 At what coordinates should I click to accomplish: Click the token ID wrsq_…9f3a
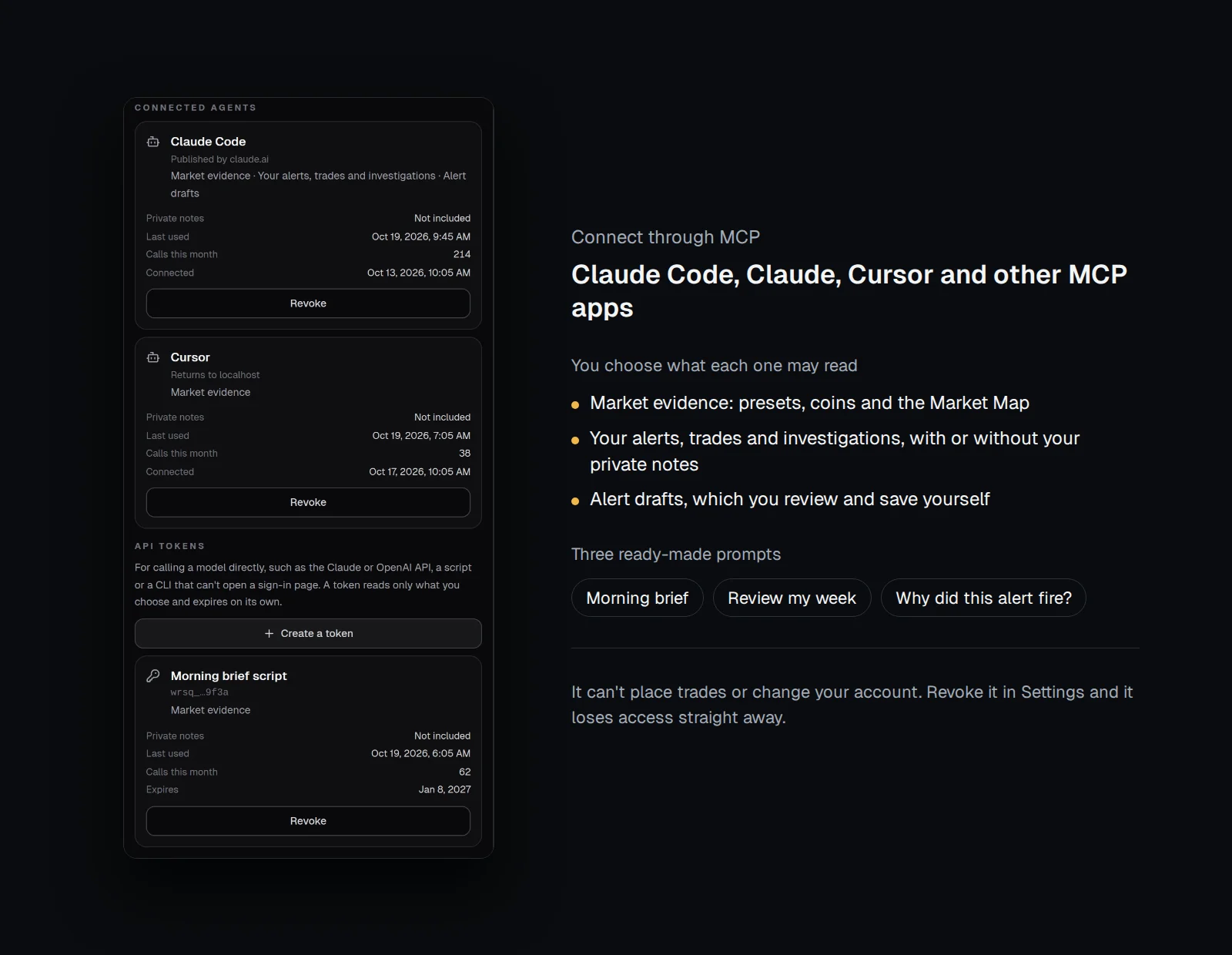[x=199, y=692]
